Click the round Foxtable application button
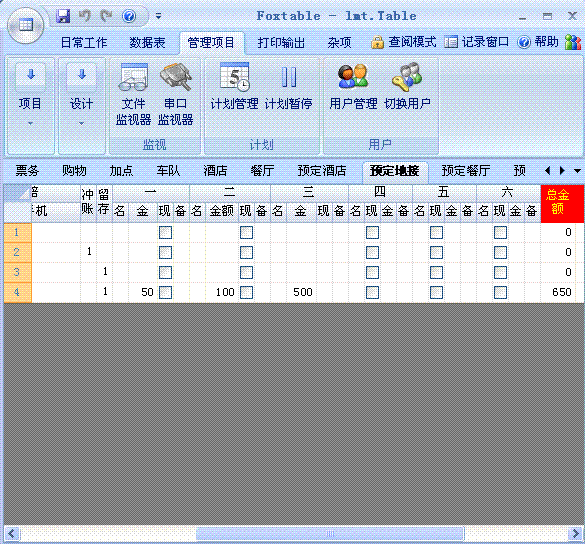This screenshot has width=585, height=544. click(x=25, y=26)
